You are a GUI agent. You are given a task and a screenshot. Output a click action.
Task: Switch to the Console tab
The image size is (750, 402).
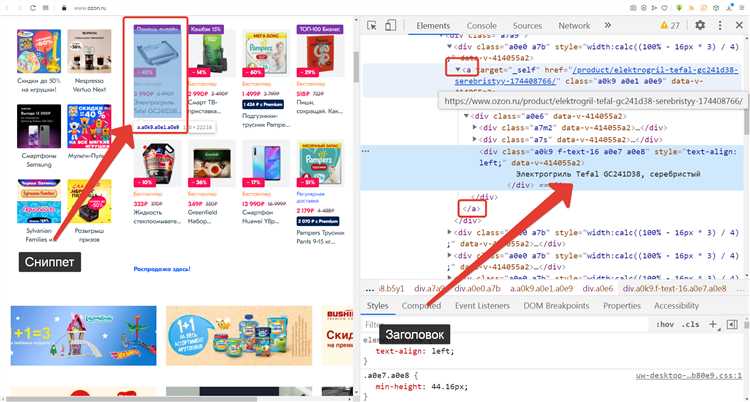(x=482, y=26)
